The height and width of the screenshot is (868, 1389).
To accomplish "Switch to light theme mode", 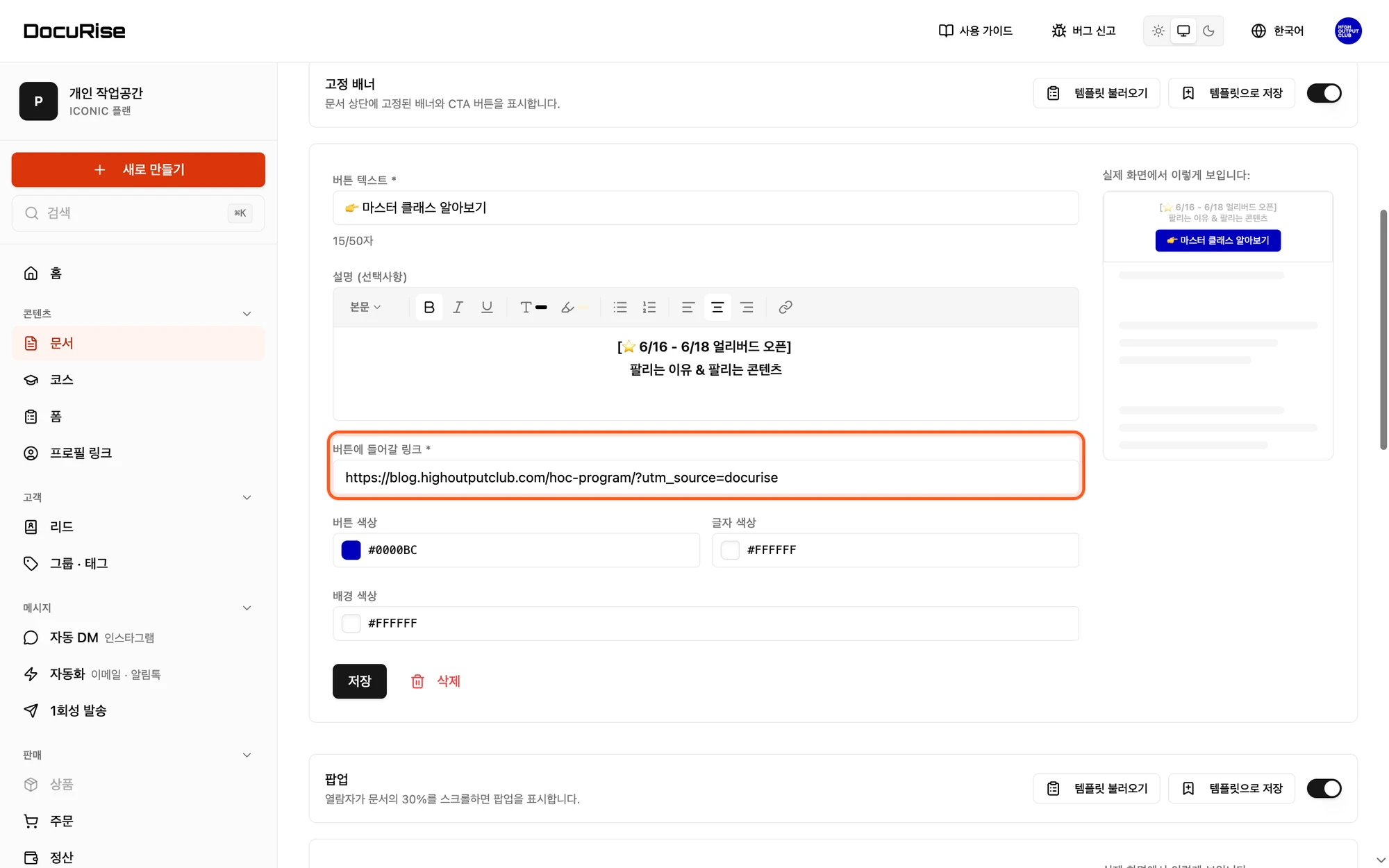I will (x=1158, y=31).
